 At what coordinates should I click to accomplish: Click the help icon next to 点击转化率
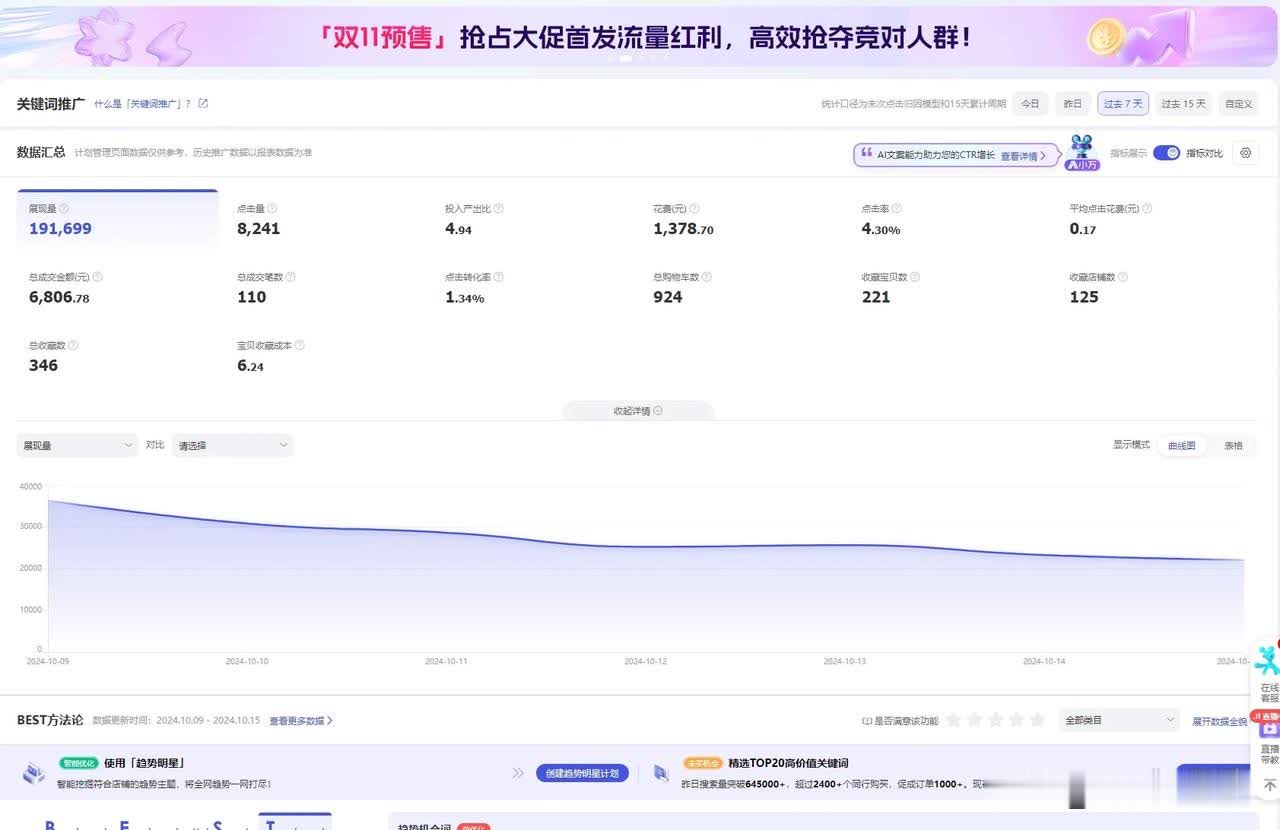pos(498,276)
